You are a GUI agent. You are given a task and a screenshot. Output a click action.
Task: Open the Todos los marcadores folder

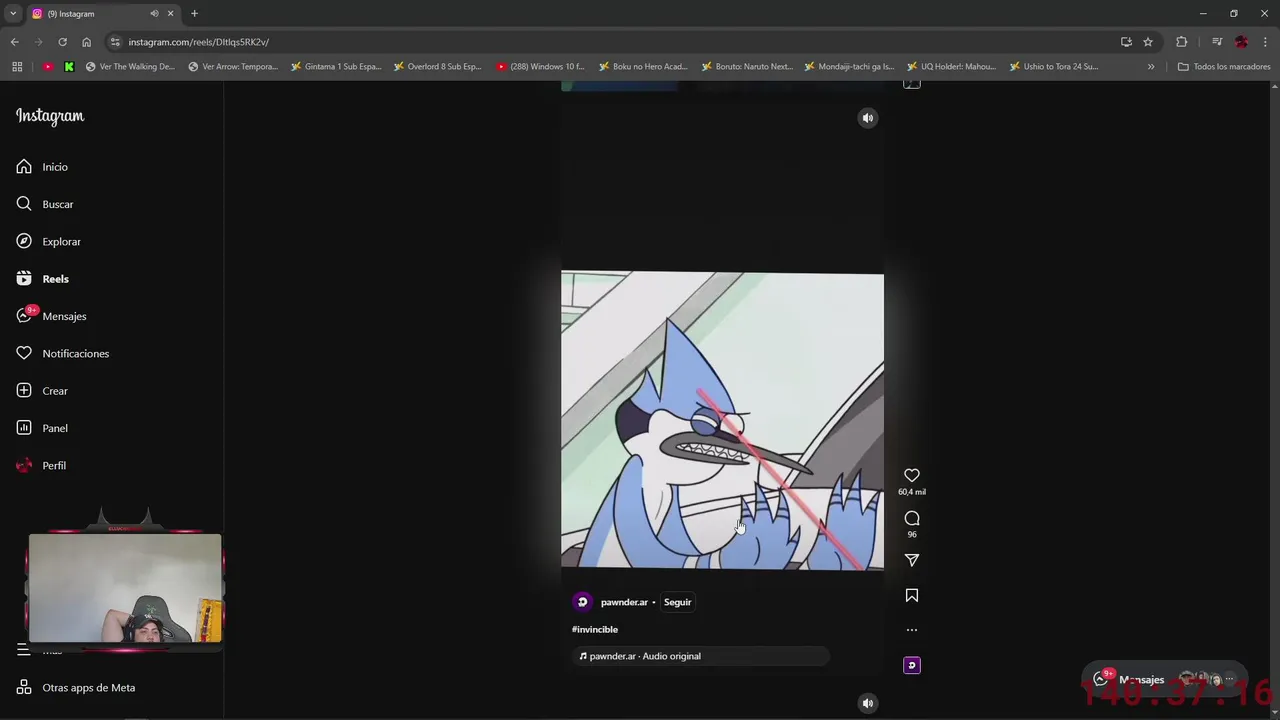coord(1224,67)
